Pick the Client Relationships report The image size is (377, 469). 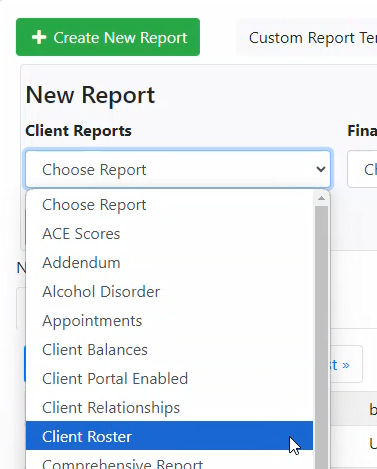click(169, 408)
